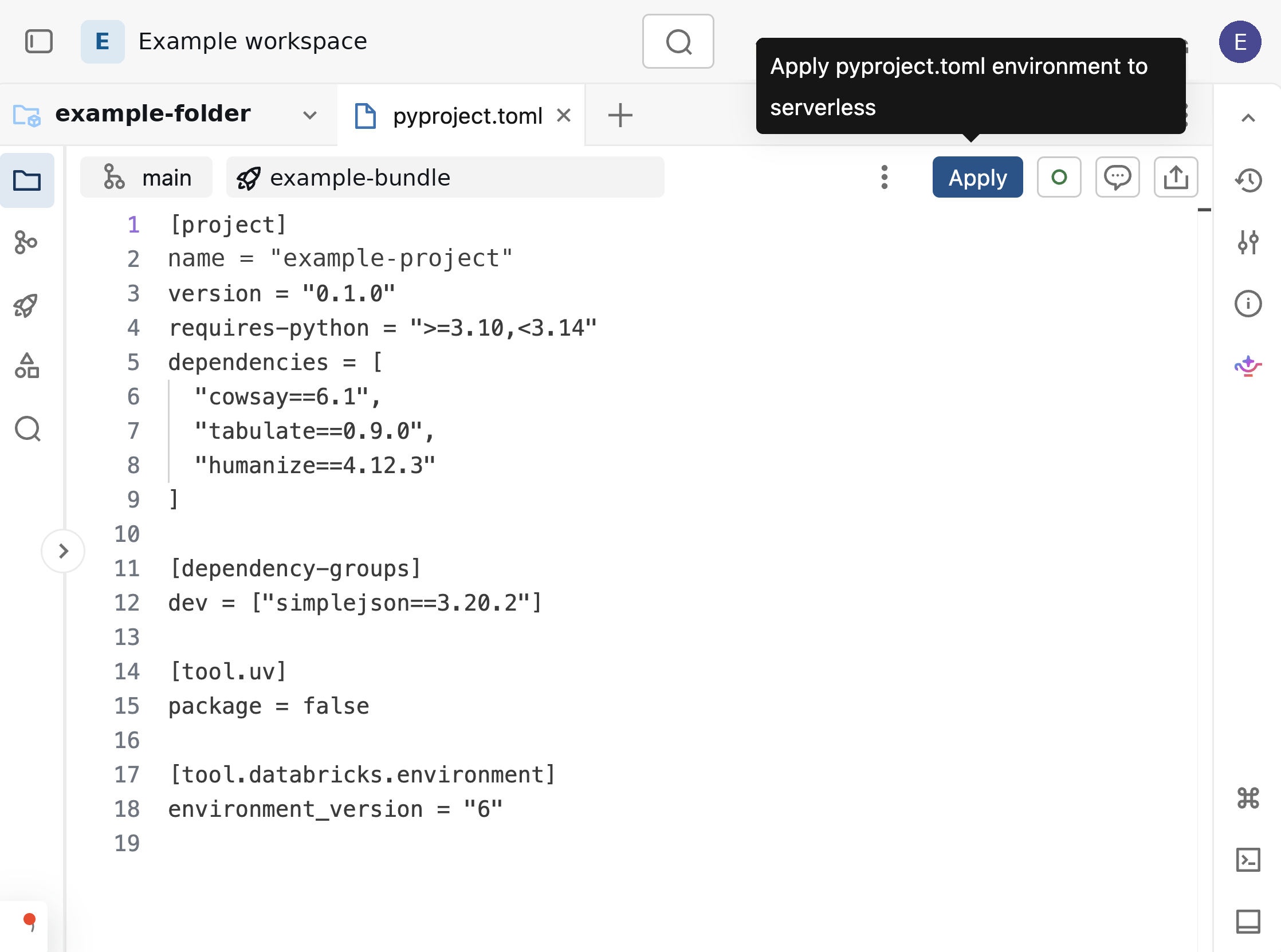Open the environment settings sliders icon
Screen dimensions: 1281x952
pyautogui.click(x=1248, y=242)
